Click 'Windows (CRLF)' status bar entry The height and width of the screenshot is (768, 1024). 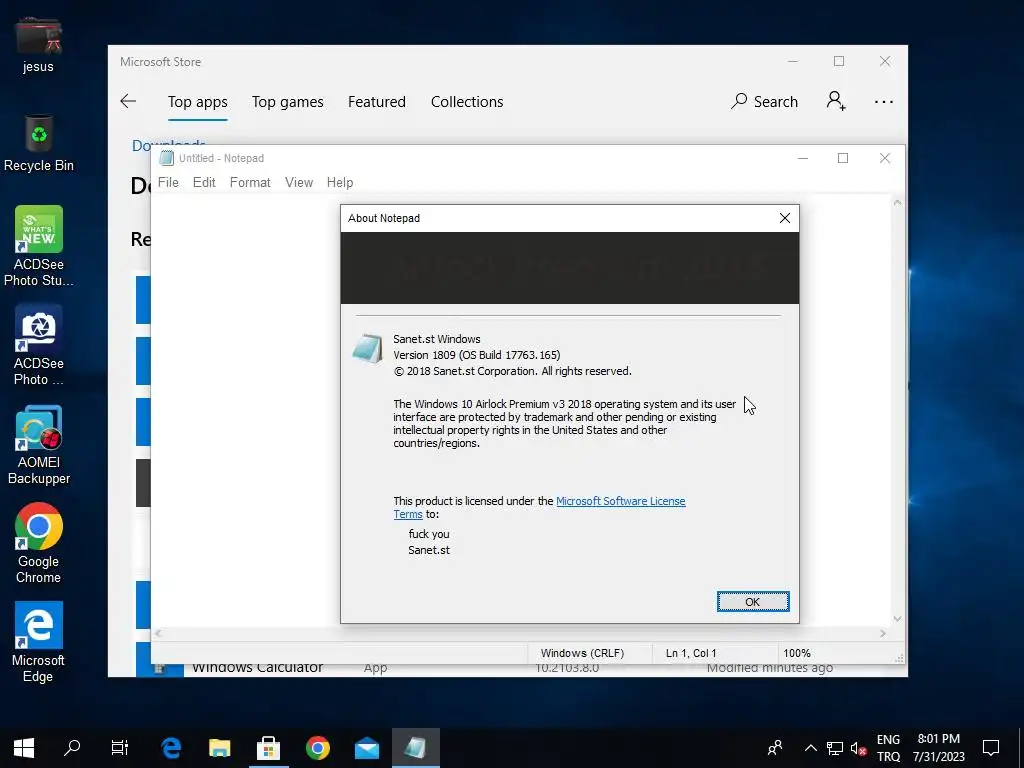pos(582,653)
